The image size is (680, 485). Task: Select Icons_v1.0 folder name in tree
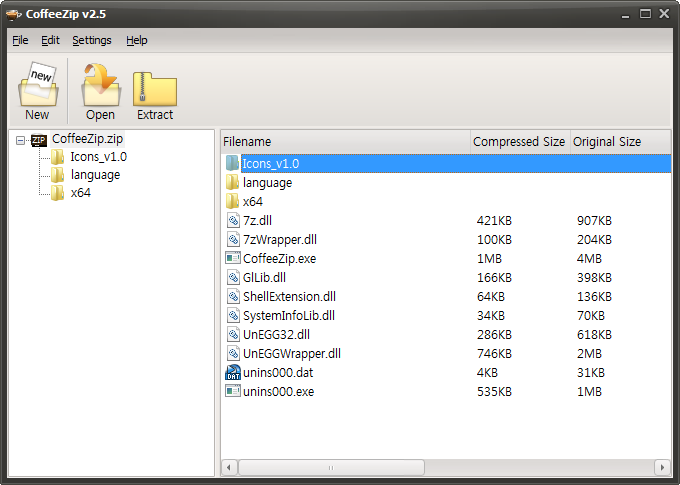coord(99,157)
